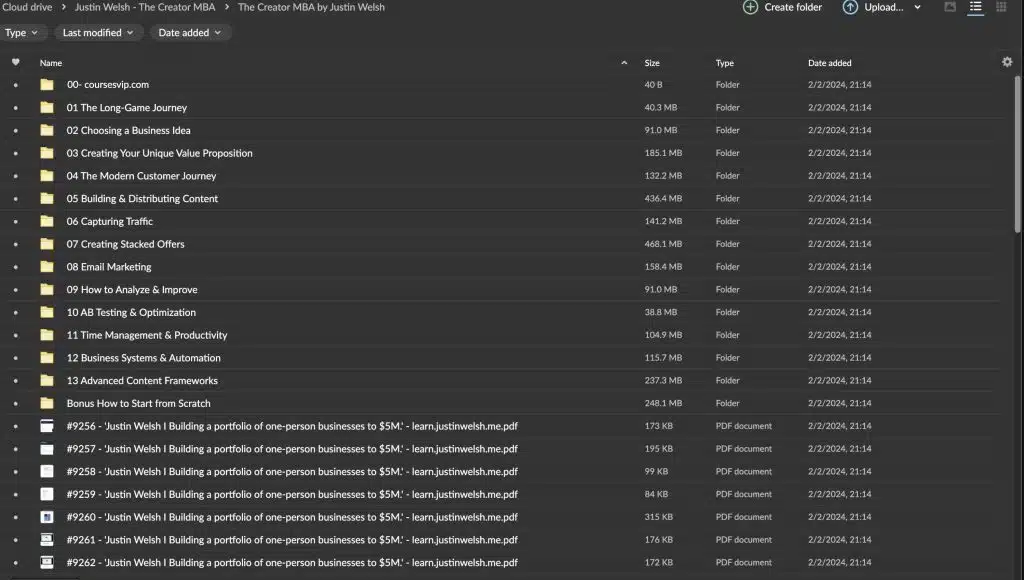Toggle sort direction arrow in Name column

(x=624, y=63)
